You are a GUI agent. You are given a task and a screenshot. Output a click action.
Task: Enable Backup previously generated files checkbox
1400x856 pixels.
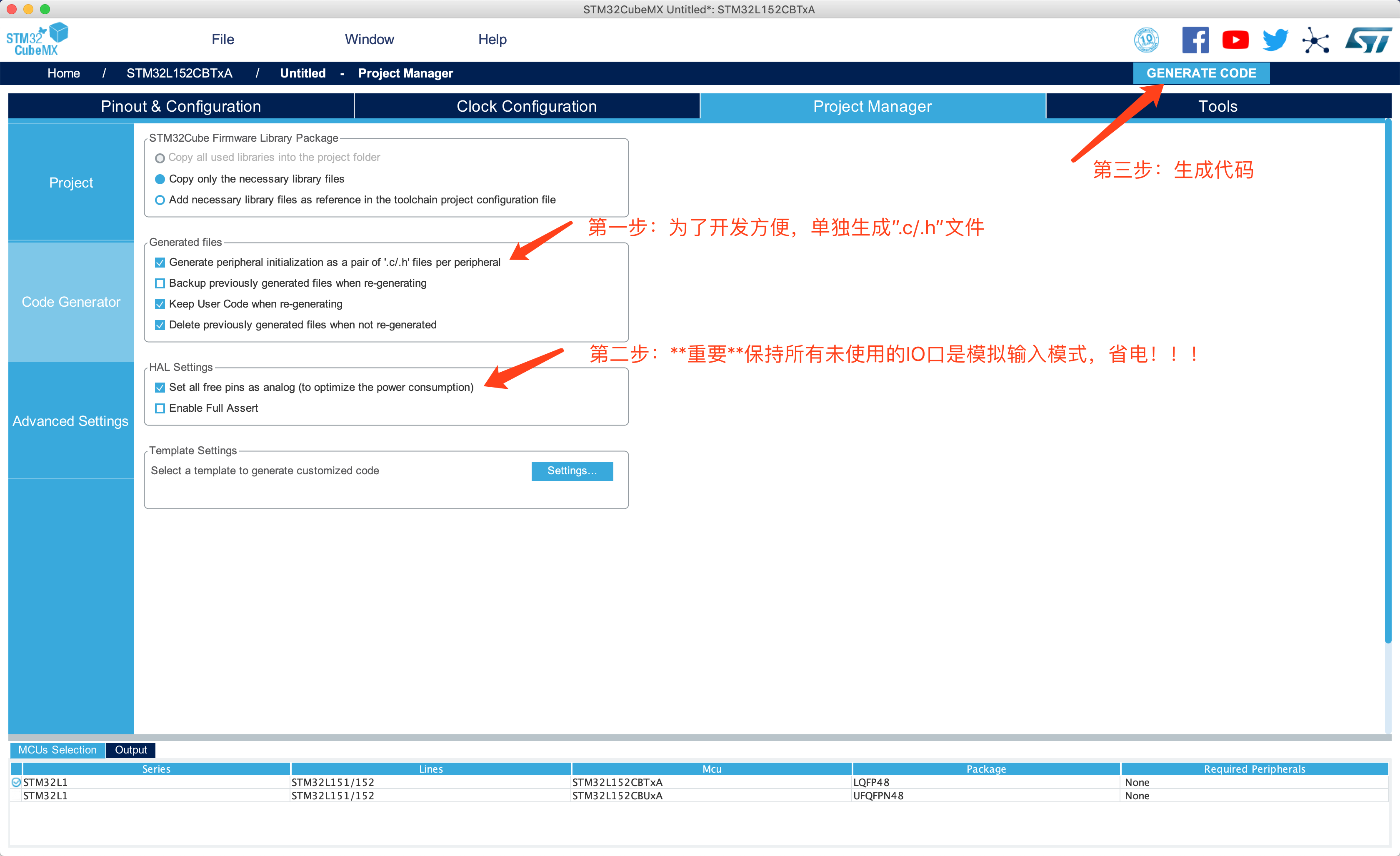pyautogui.click(x=160, y=283)
